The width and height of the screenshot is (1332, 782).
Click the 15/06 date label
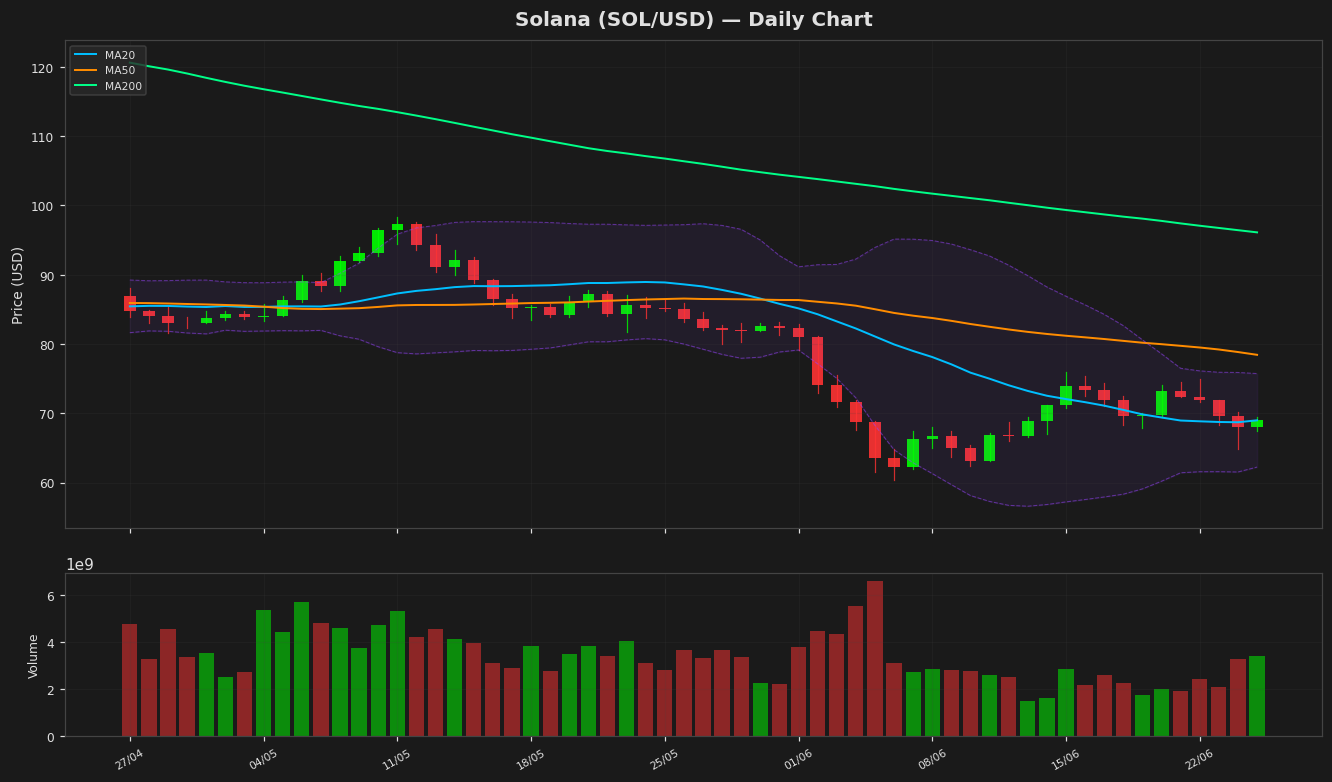tap(1065, 760)
